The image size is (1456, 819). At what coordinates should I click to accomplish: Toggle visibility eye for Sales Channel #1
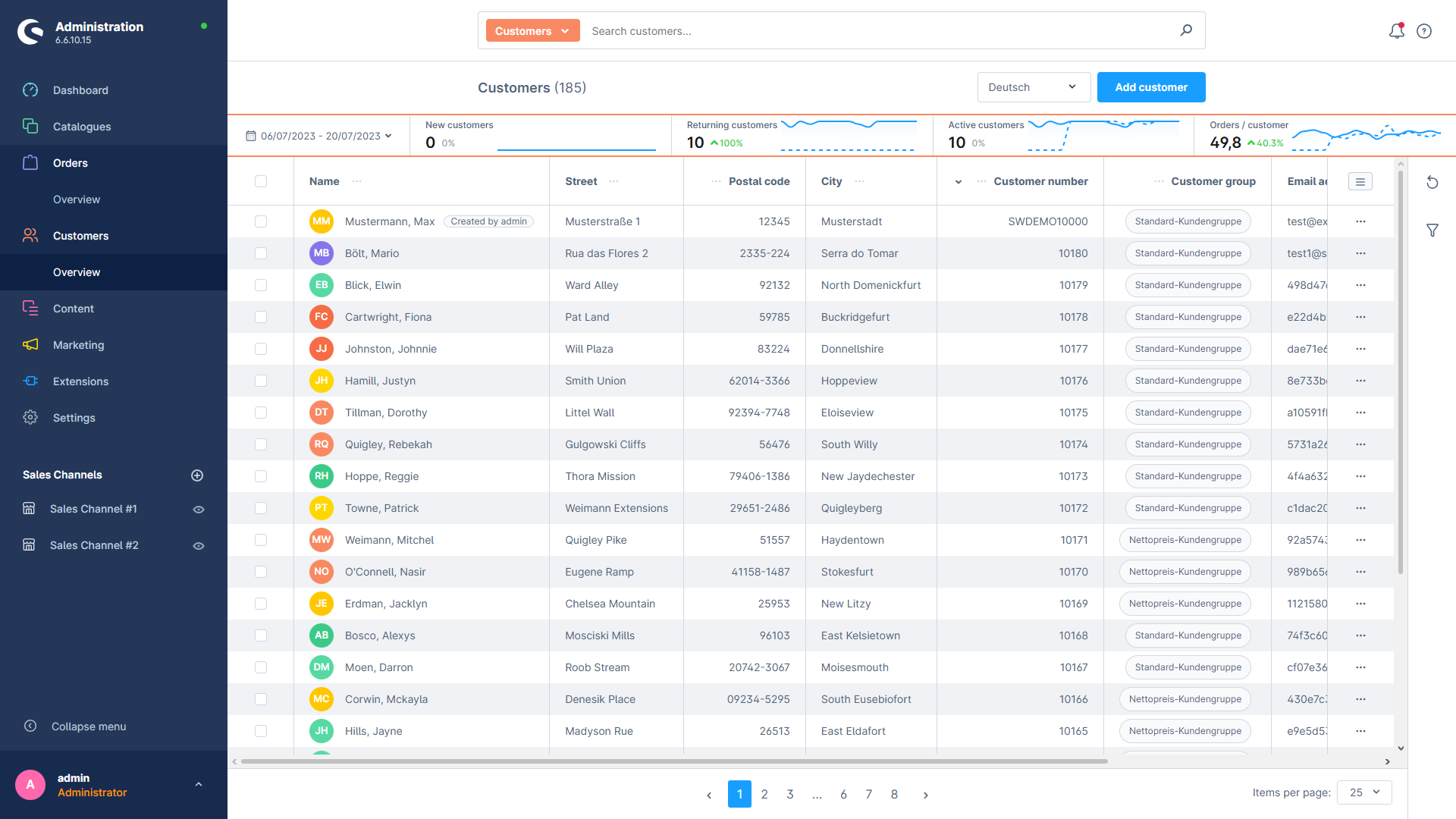pyautogui.click(x=199, y=510)
